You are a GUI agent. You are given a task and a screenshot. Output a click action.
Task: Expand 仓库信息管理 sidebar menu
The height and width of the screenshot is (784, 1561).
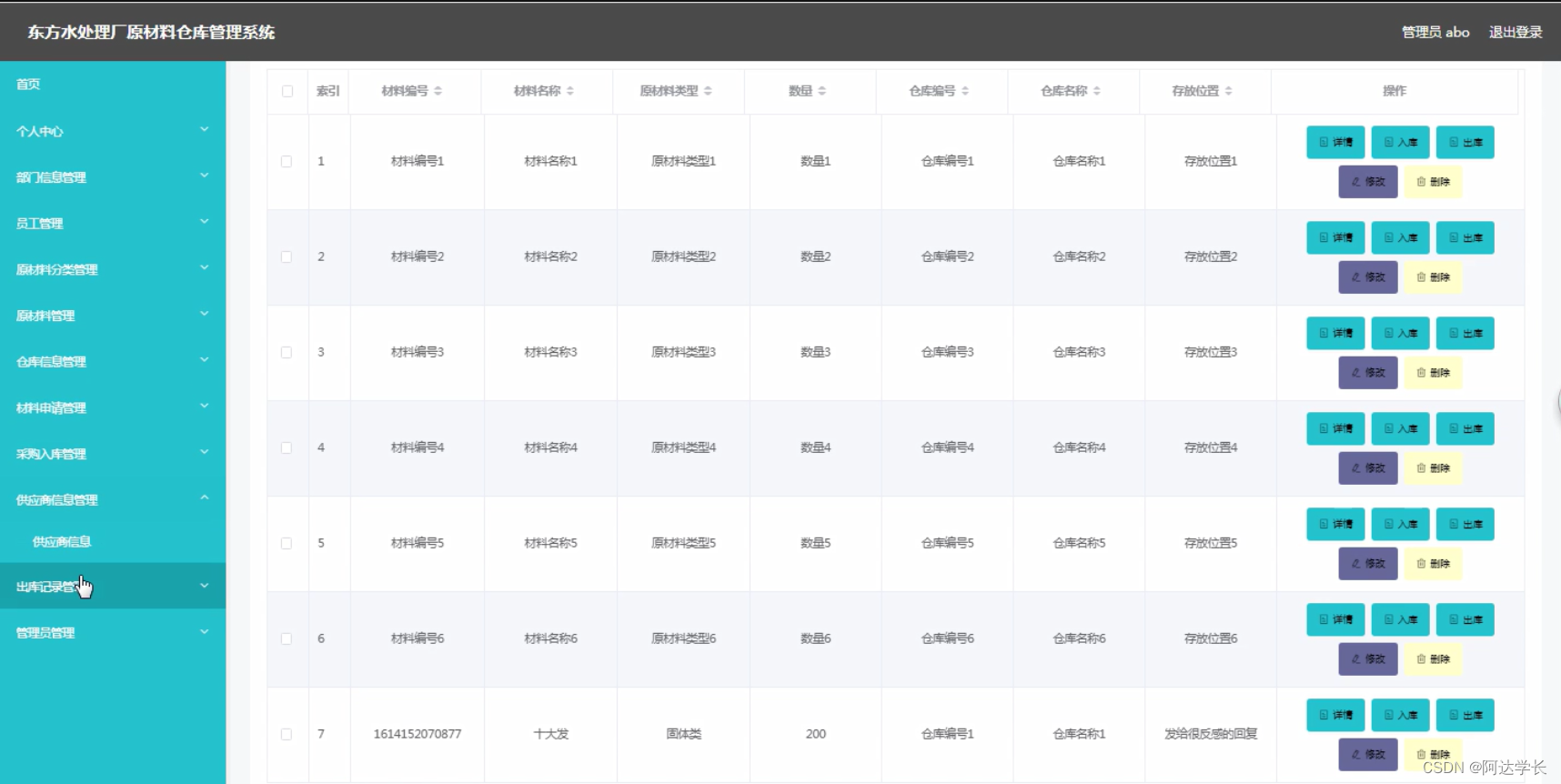113,361
